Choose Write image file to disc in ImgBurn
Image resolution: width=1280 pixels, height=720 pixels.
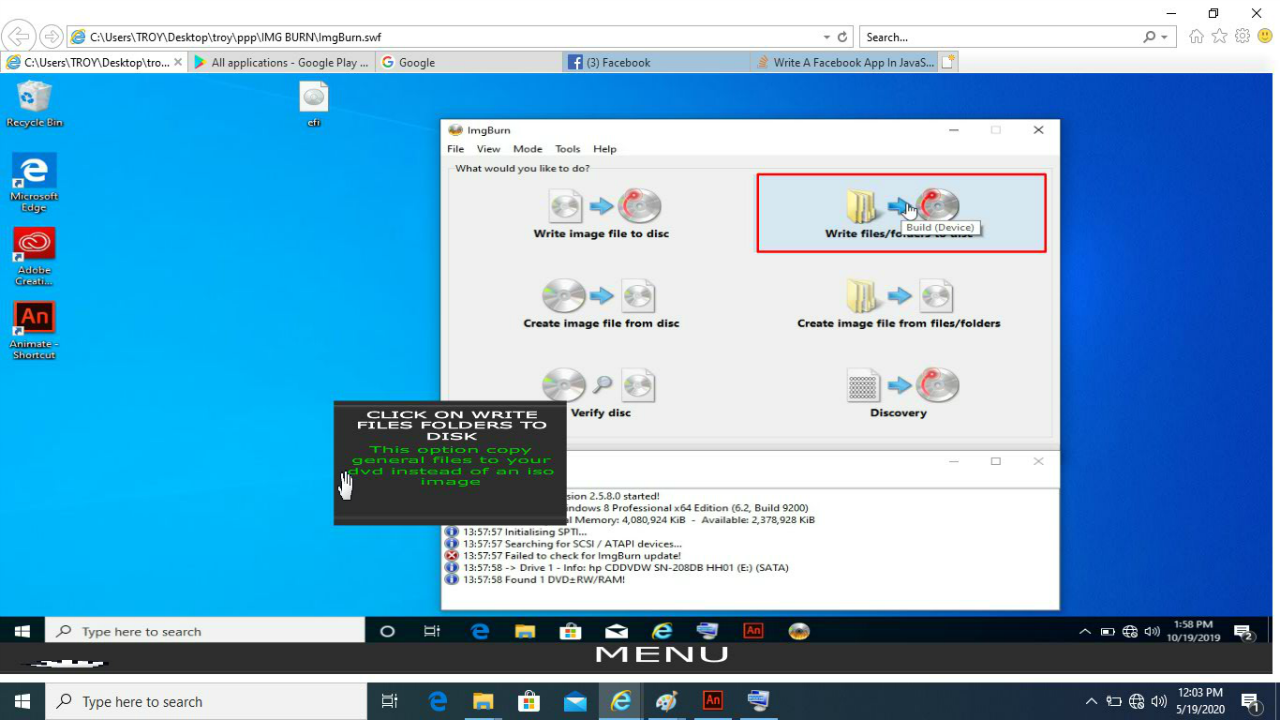601,213
